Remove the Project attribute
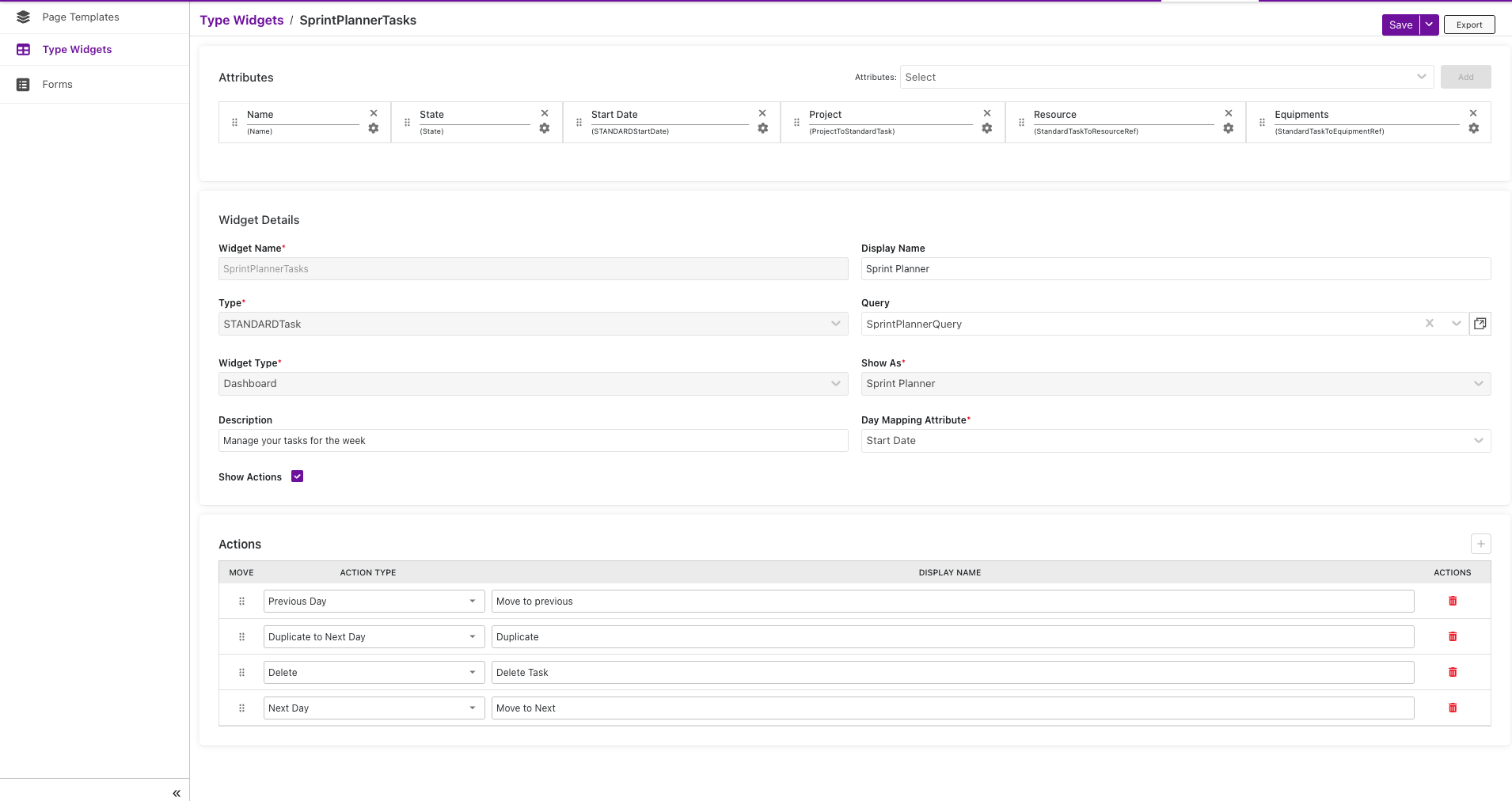 [x=987, y=113]
